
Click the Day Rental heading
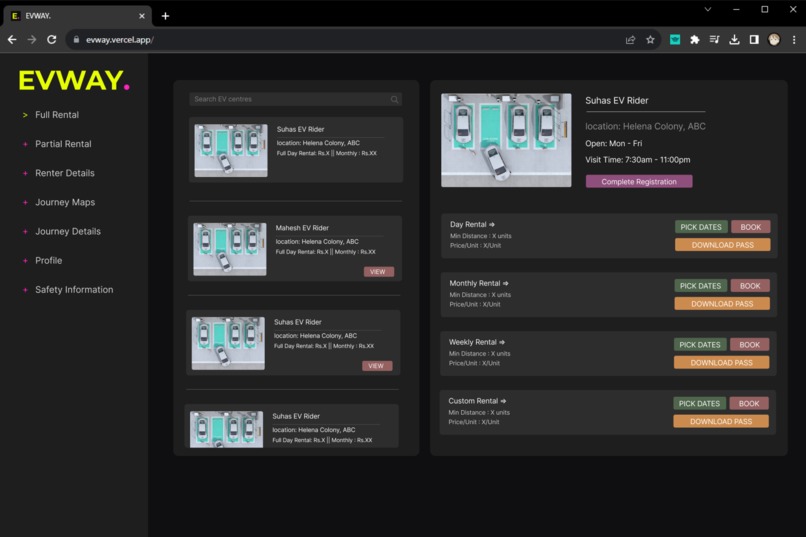[x=472, y=225]
